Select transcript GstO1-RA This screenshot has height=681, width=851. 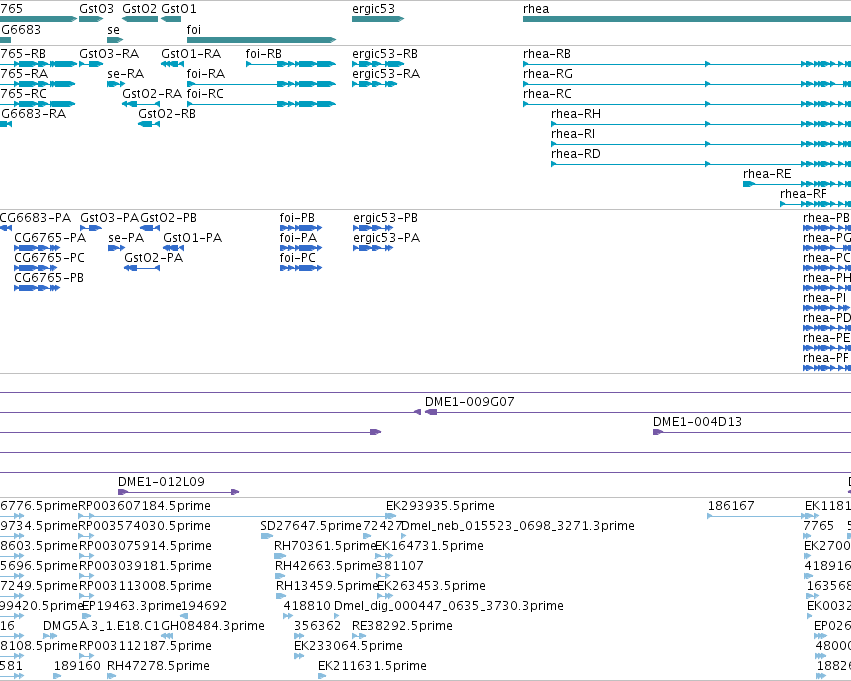click(x=172, y=64)
